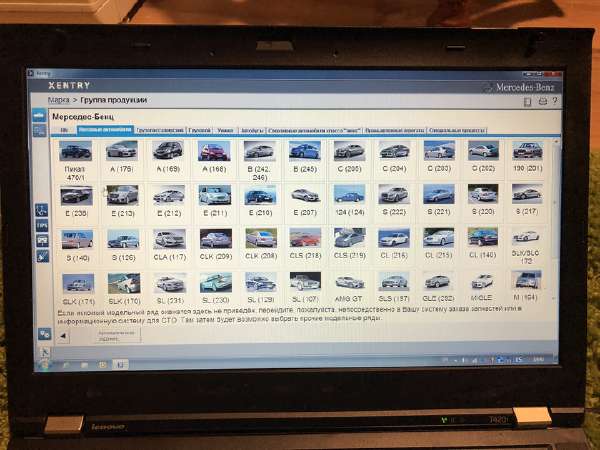Image resolution: width=600 pixels, height=450 pixels.
Task: Pick the S (222) model
Action: tap(394, 200)
